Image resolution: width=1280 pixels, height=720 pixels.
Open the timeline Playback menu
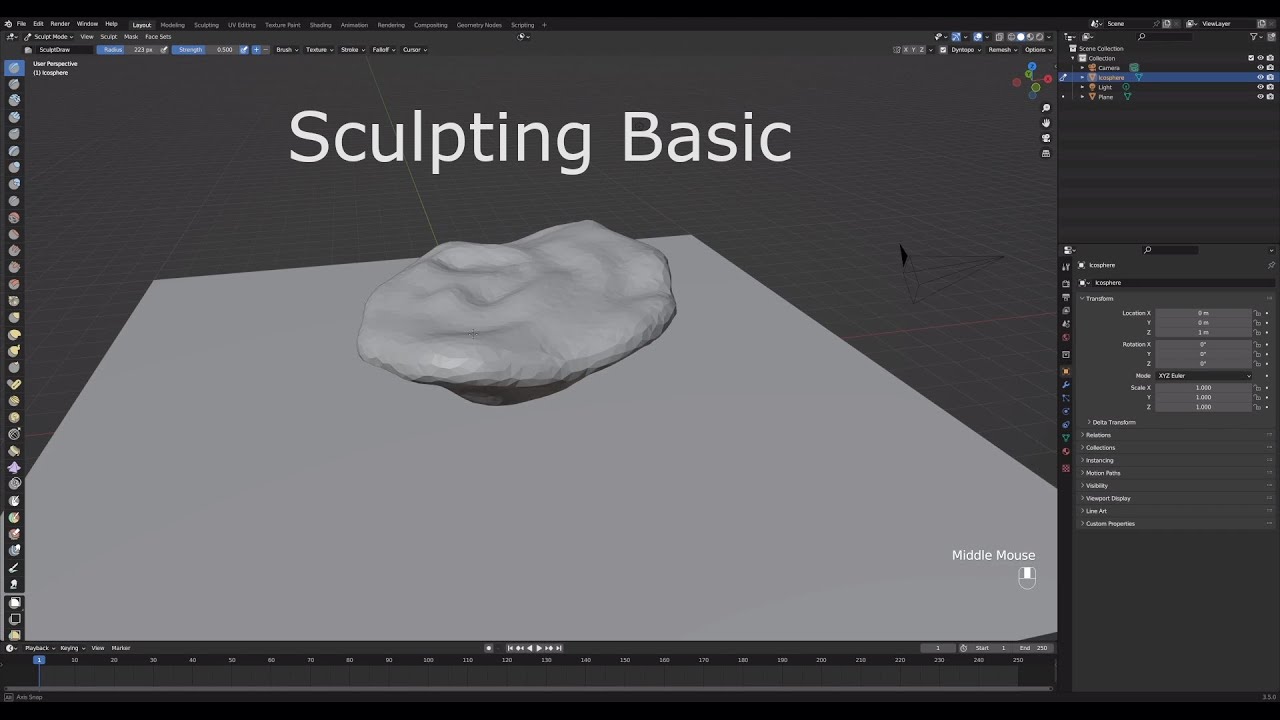click(x=39, y=648)
